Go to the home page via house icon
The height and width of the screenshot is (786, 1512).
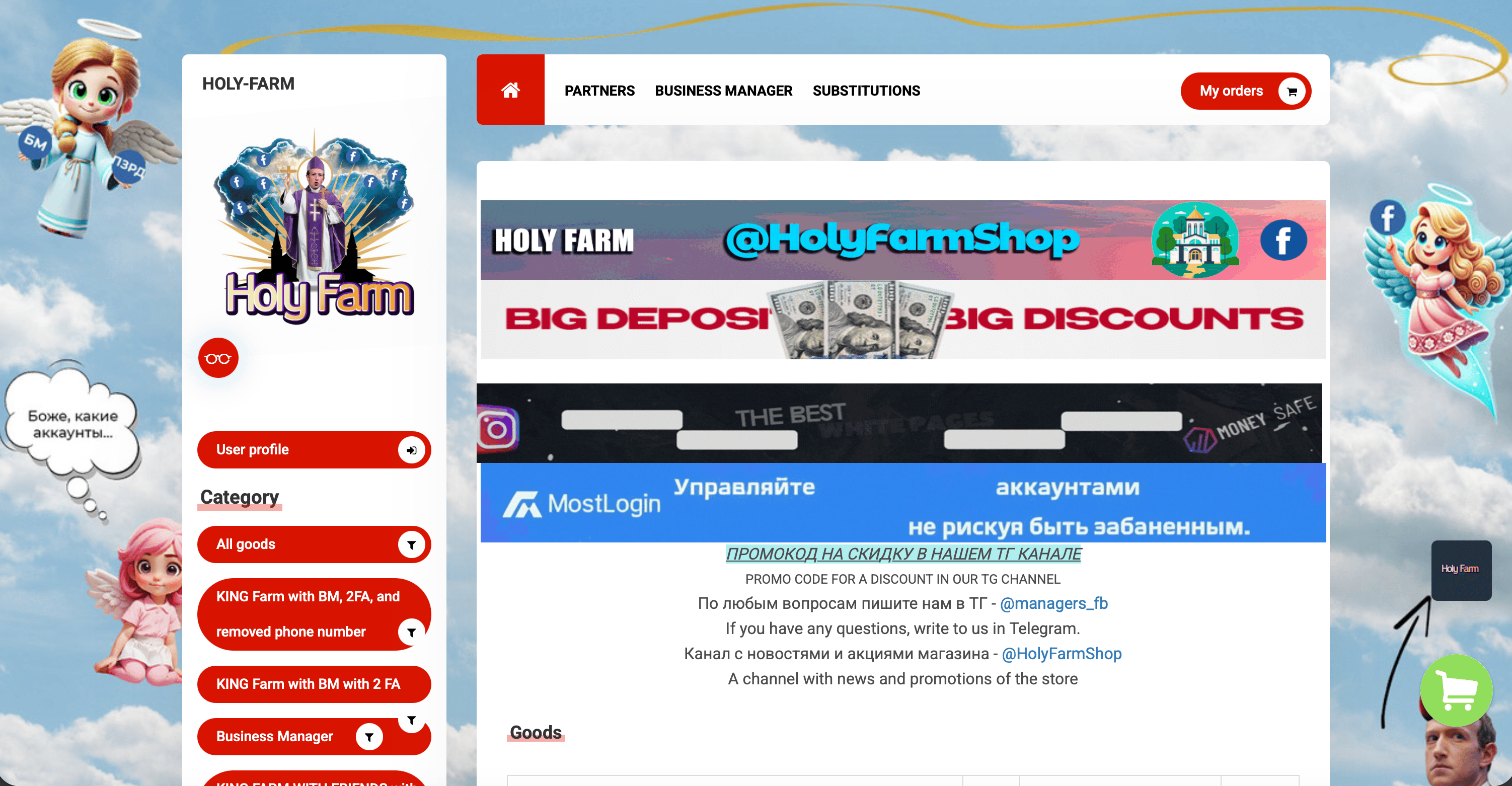pyautogui.click(x=510, y=90)
